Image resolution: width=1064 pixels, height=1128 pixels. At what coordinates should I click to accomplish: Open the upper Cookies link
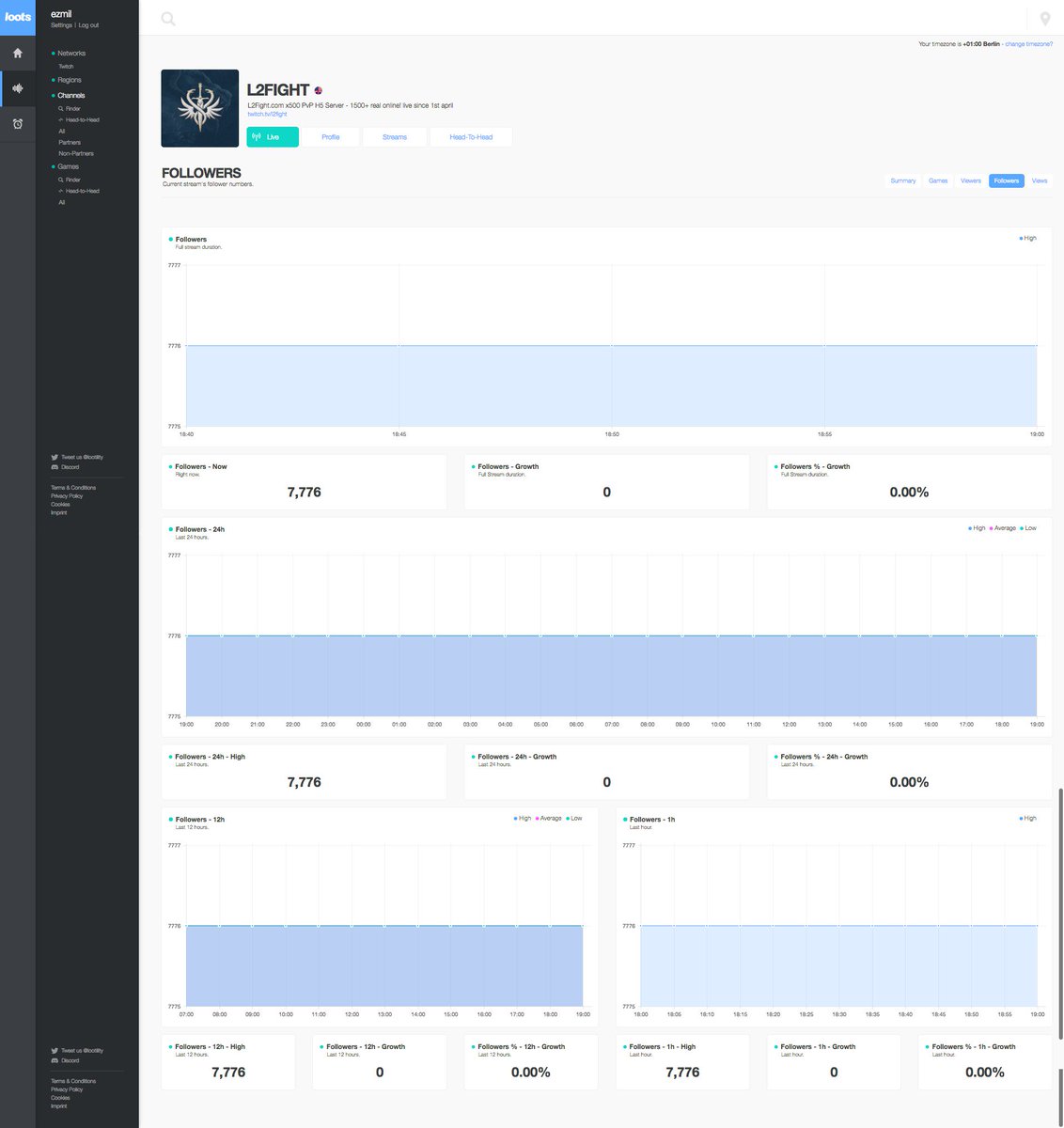point(60,505)
